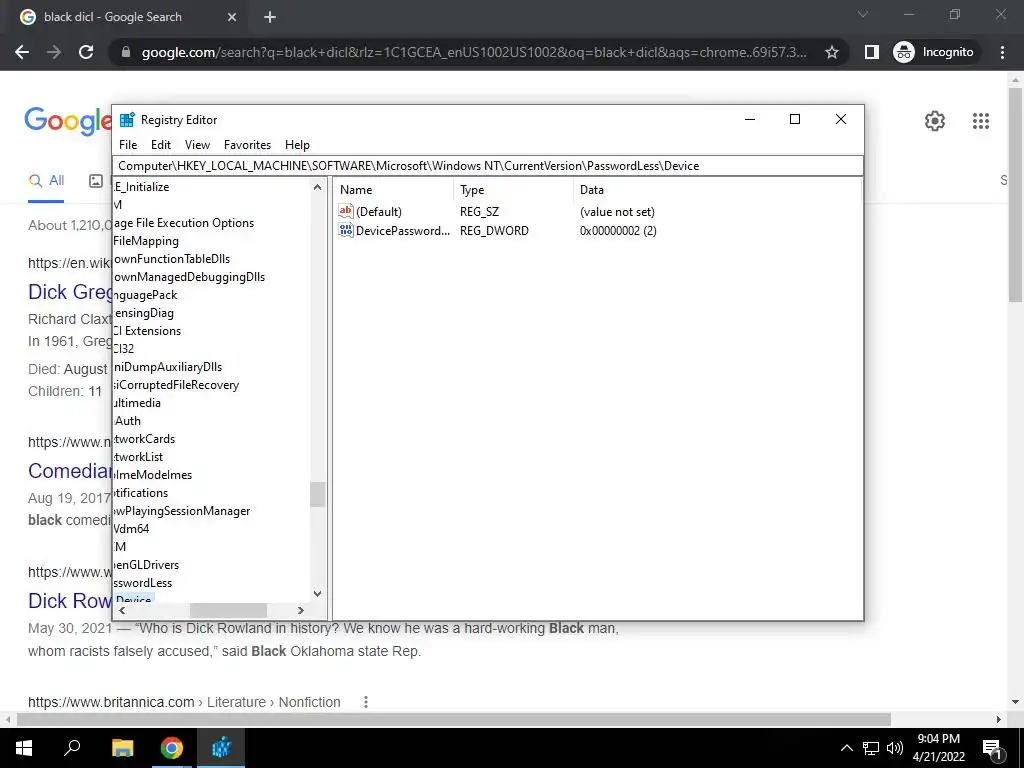Open the File menu in Registry Editor
The height and width of the screenshot is (768, 1024).
click(128, 145)
